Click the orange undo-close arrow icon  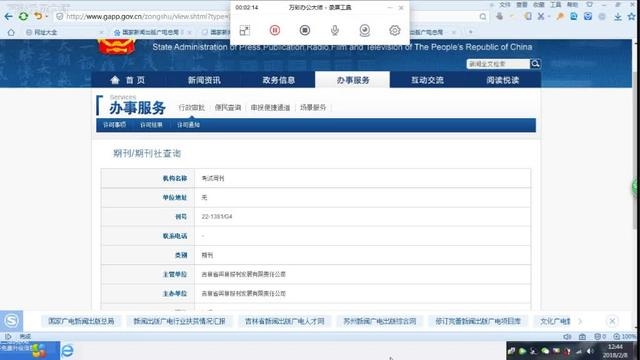[x=38, y=16]
